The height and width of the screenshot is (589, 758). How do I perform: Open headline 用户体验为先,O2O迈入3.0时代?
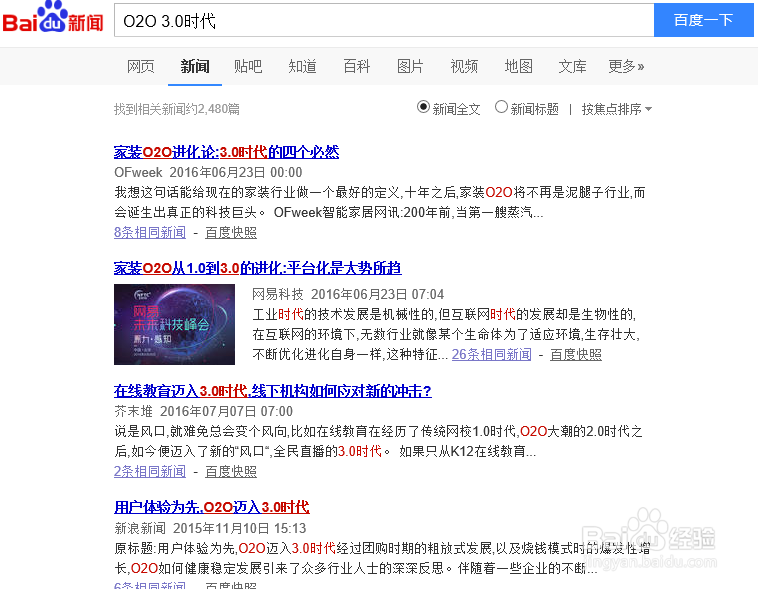tap(212, 507)
